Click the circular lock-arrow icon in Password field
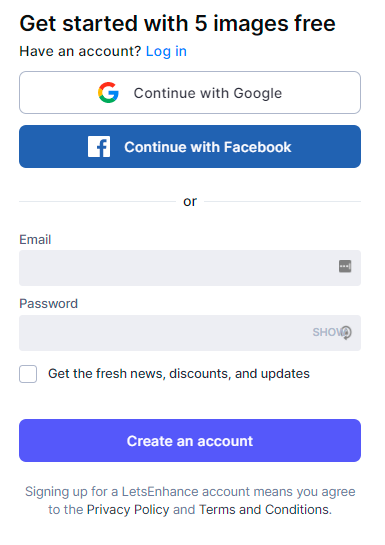 pos(346,332)
